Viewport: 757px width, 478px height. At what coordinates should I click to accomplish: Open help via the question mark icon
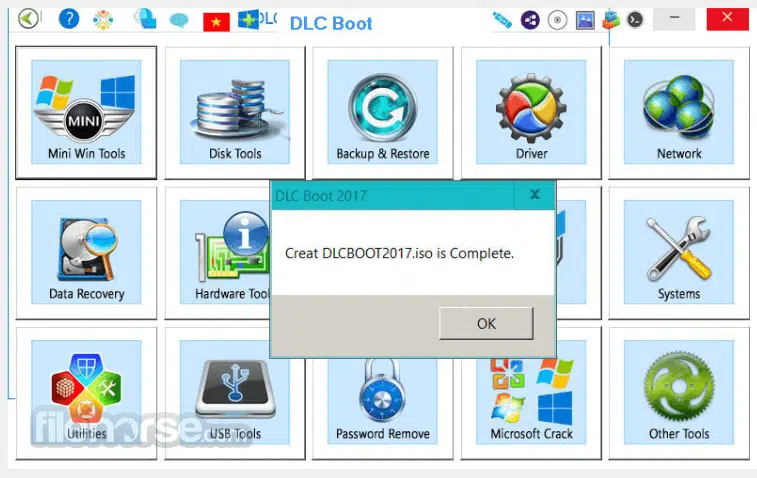pos(69,19)
